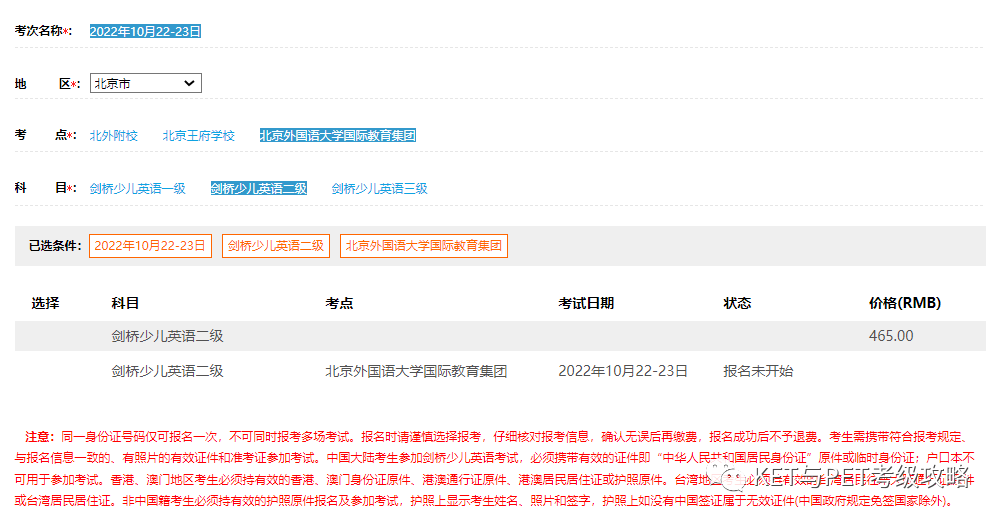The width and height of the screenshot is (1002, 521).
Task: Click the 报名未开始 status cell
Action: tap(758, 371)
